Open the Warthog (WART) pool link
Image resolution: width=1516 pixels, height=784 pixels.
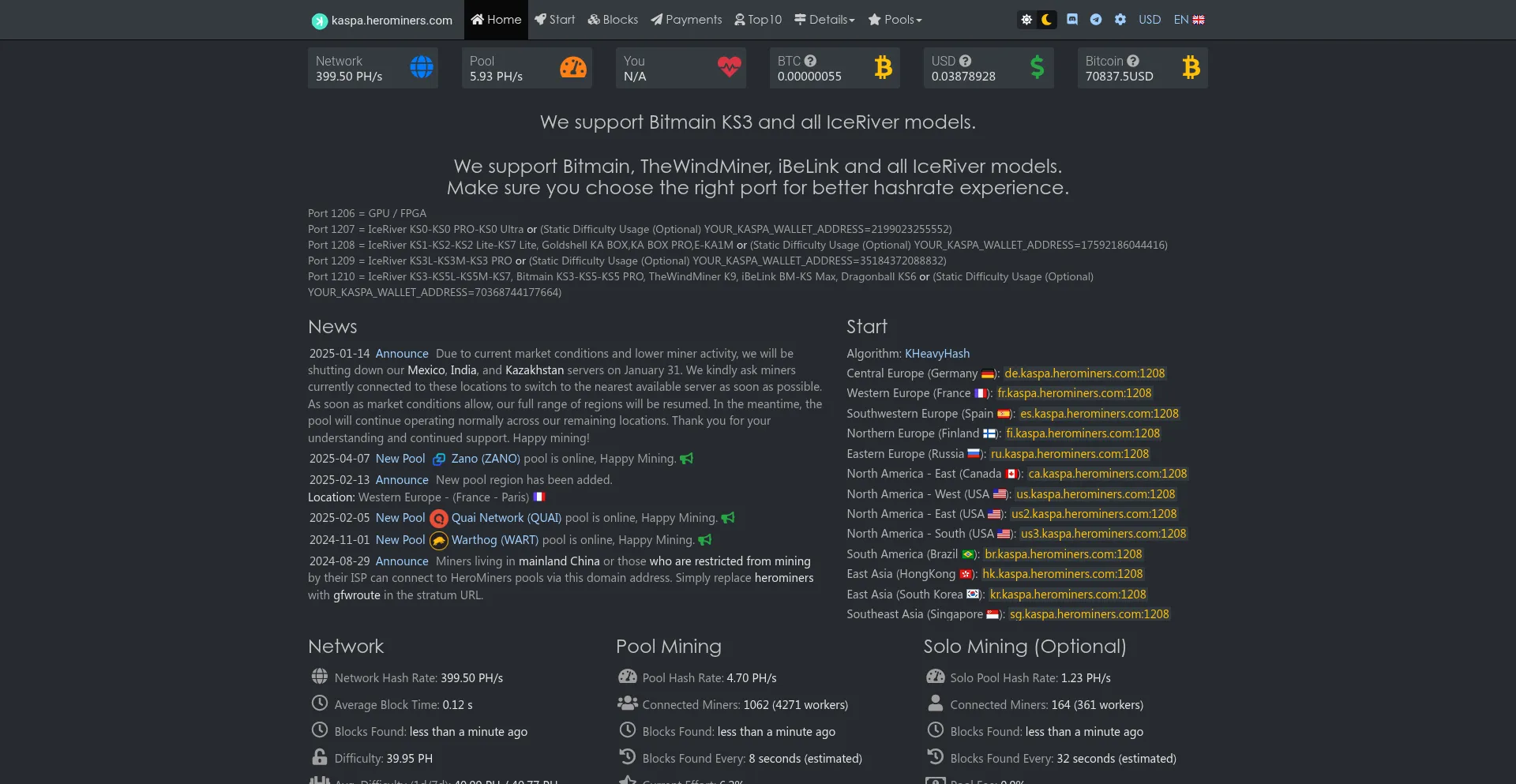click(x=495, y=540)
